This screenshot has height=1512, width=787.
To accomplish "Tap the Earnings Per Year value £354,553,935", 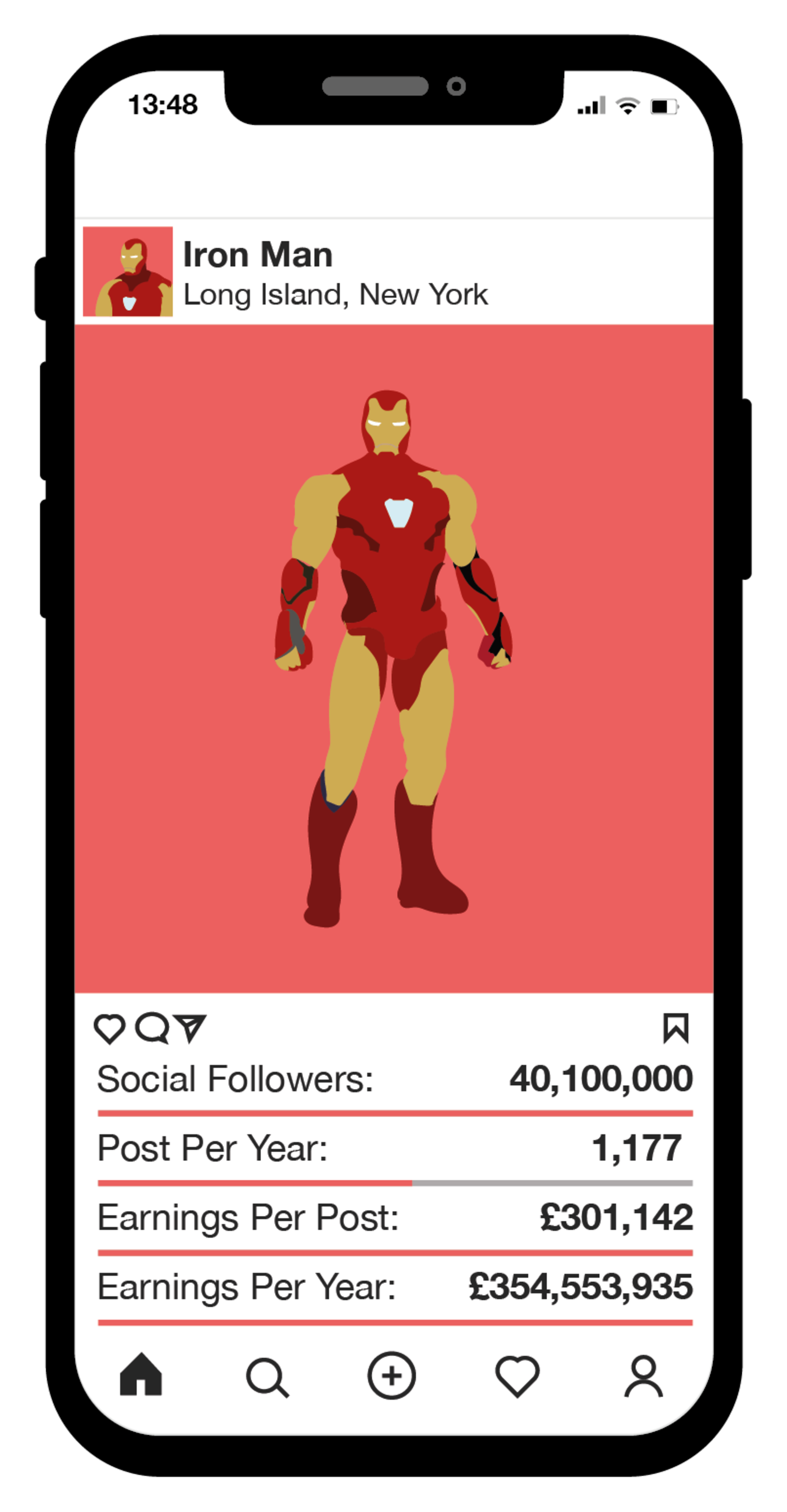I will [581, 1287].
